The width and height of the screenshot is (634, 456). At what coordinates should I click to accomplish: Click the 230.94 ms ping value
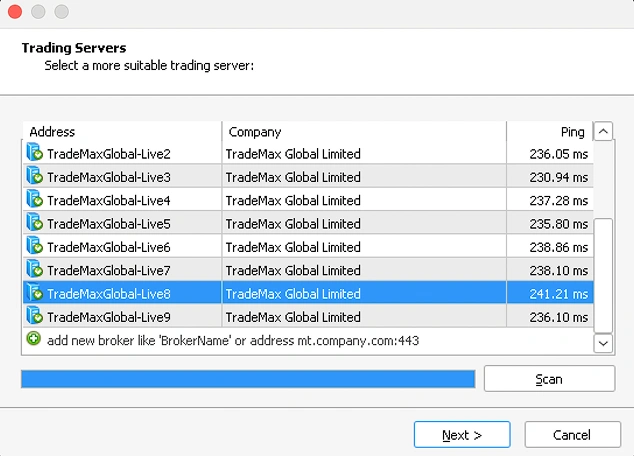click(x=558, y=177)
